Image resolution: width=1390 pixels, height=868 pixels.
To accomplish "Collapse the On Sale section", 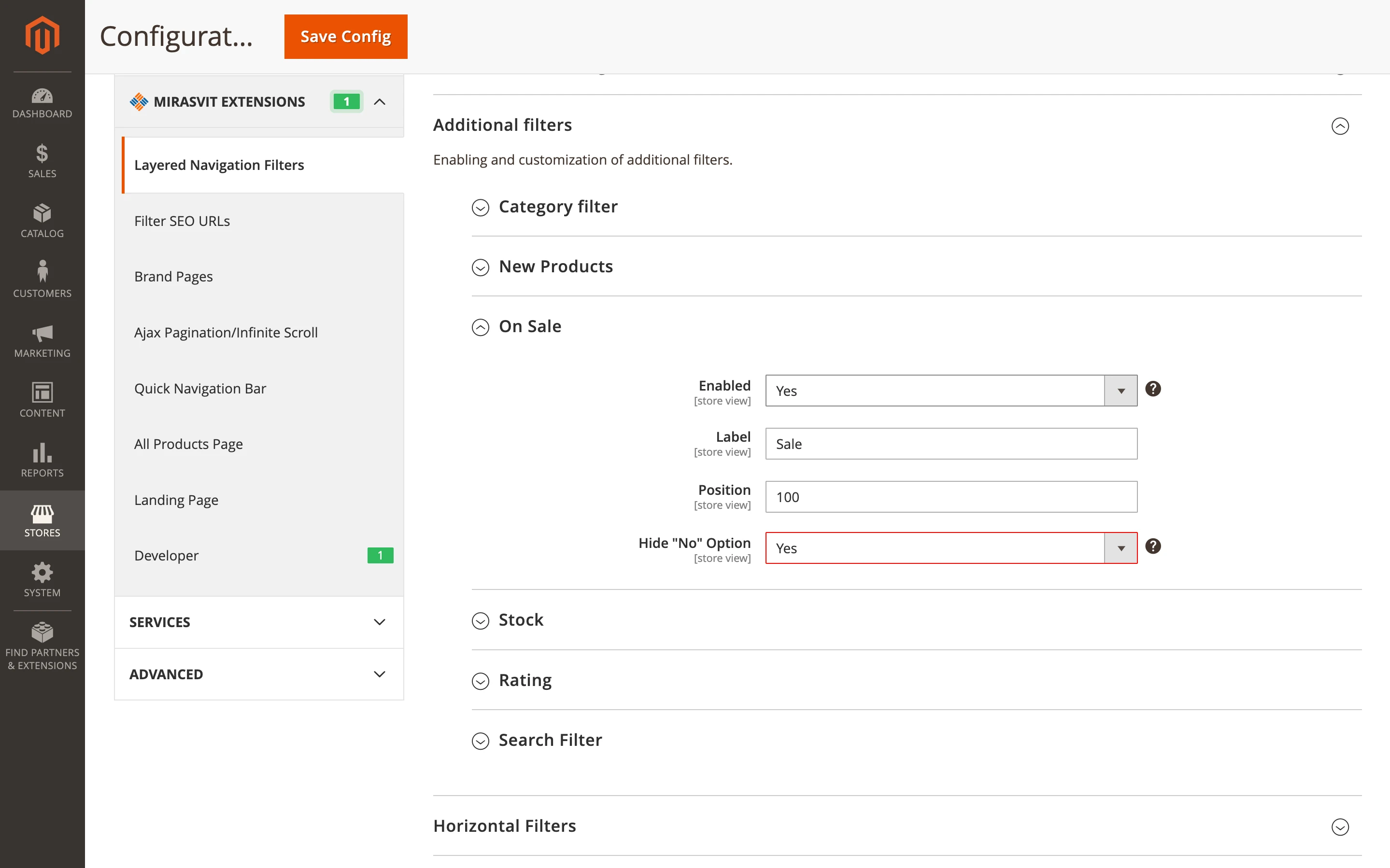I will 481,327.
